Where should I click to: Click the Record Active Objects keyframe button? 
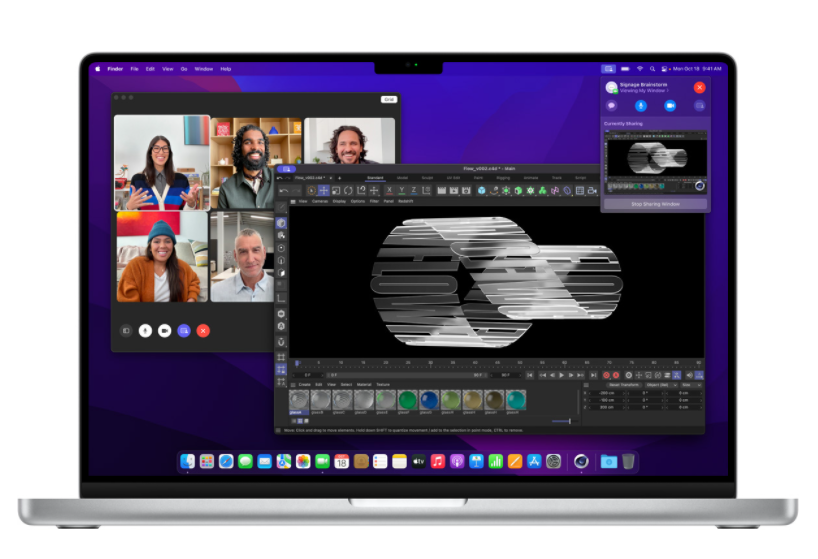click(x=606, y=375)
